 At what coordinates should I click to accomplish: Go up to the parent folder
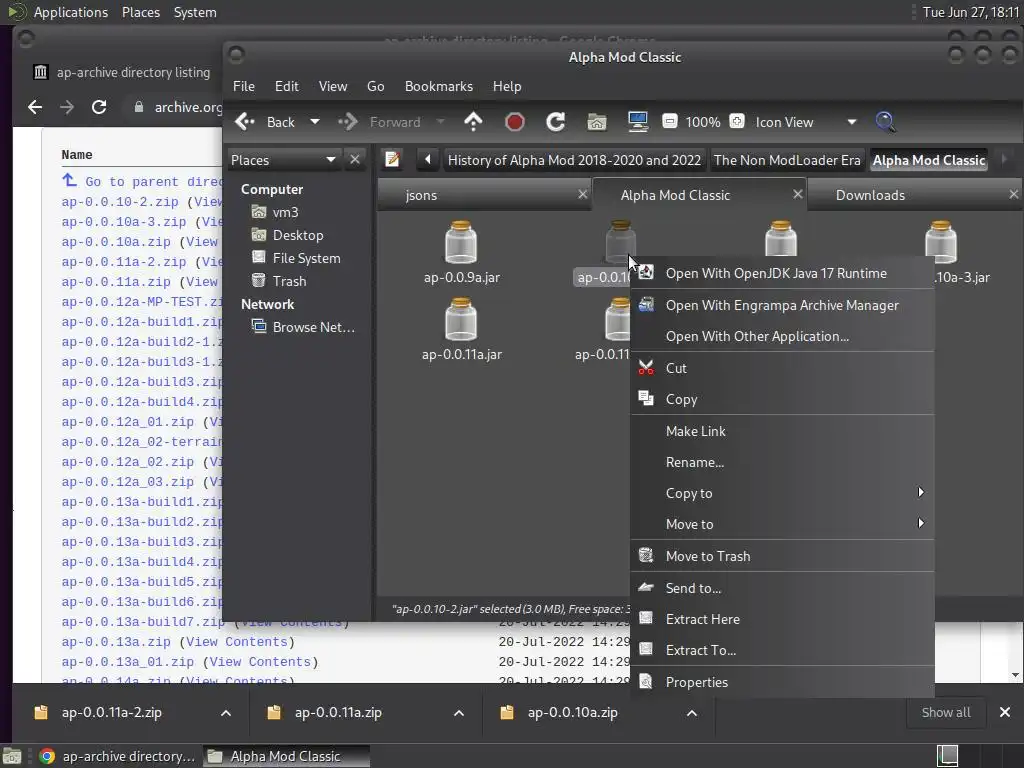473,121
